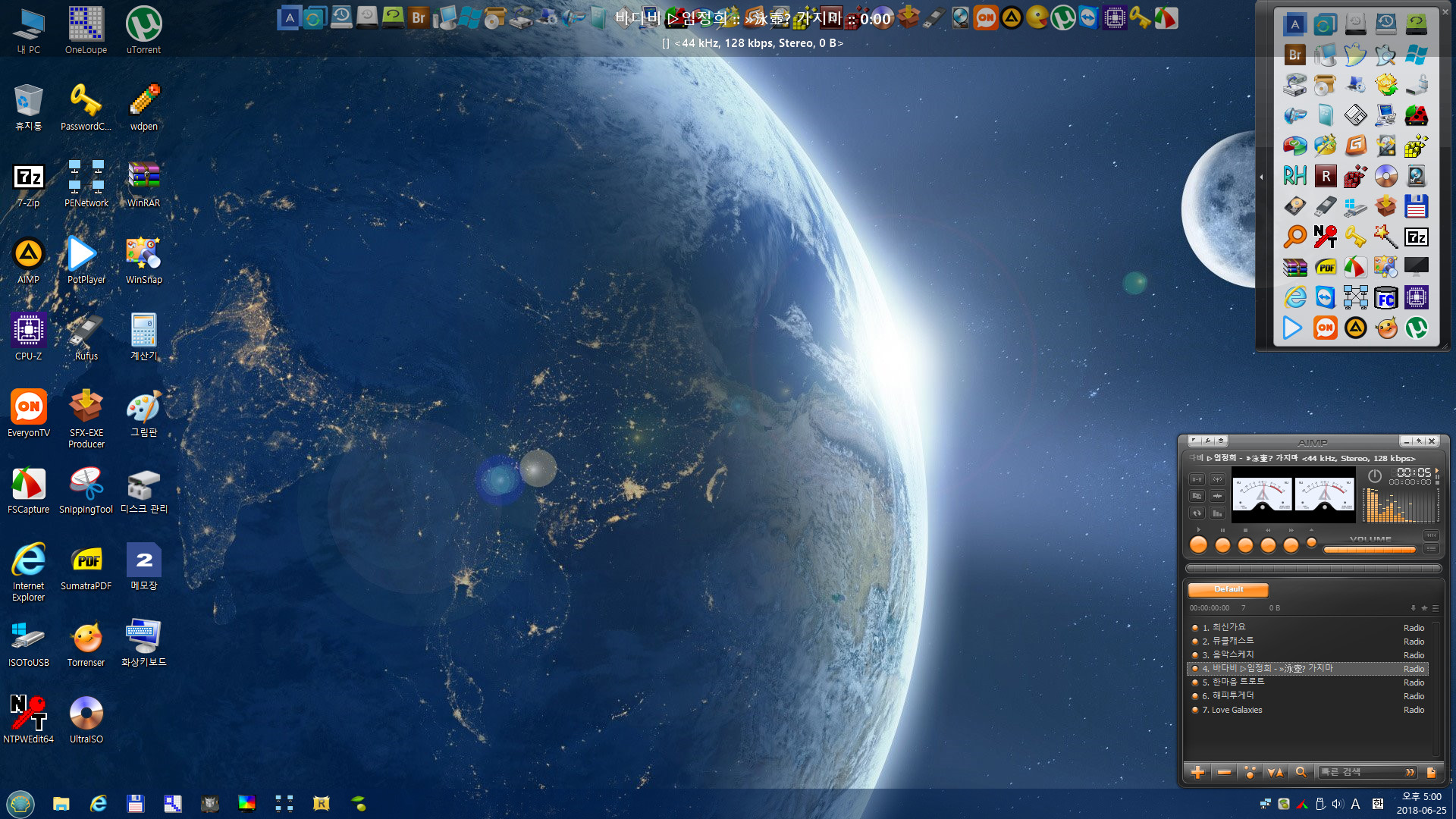
Task: Adjust the AIMP volume slider
Action: pos(1370,550)
